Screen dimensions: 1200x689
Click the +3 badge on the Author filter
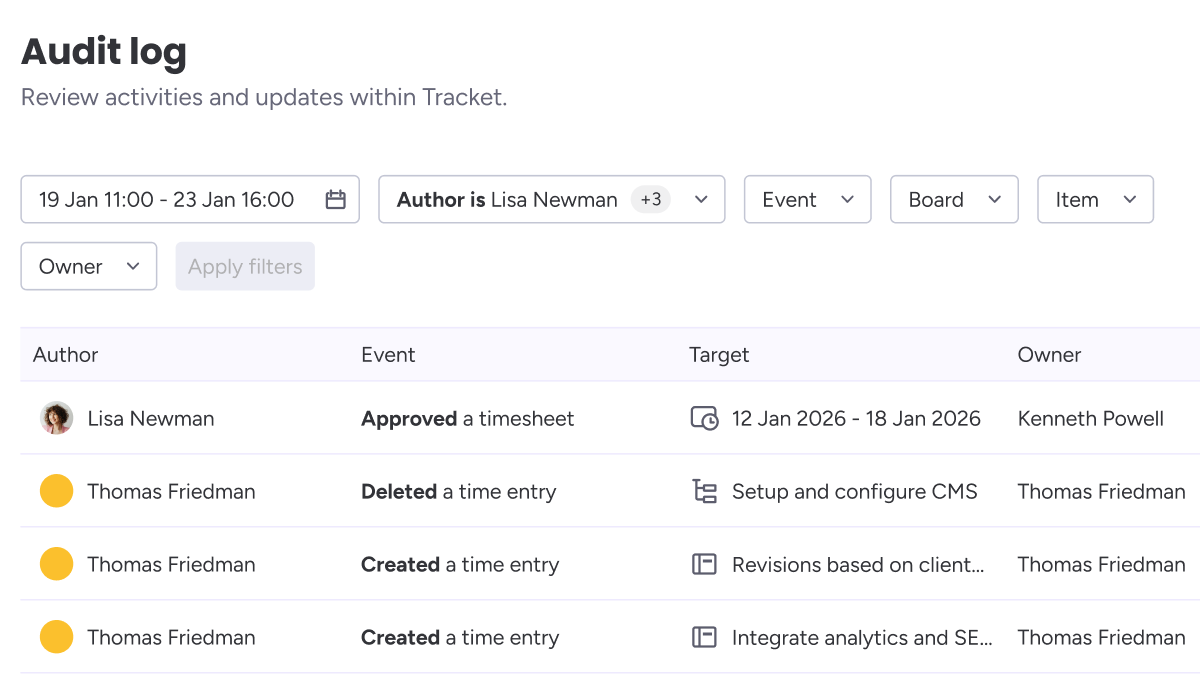[651, 199]
